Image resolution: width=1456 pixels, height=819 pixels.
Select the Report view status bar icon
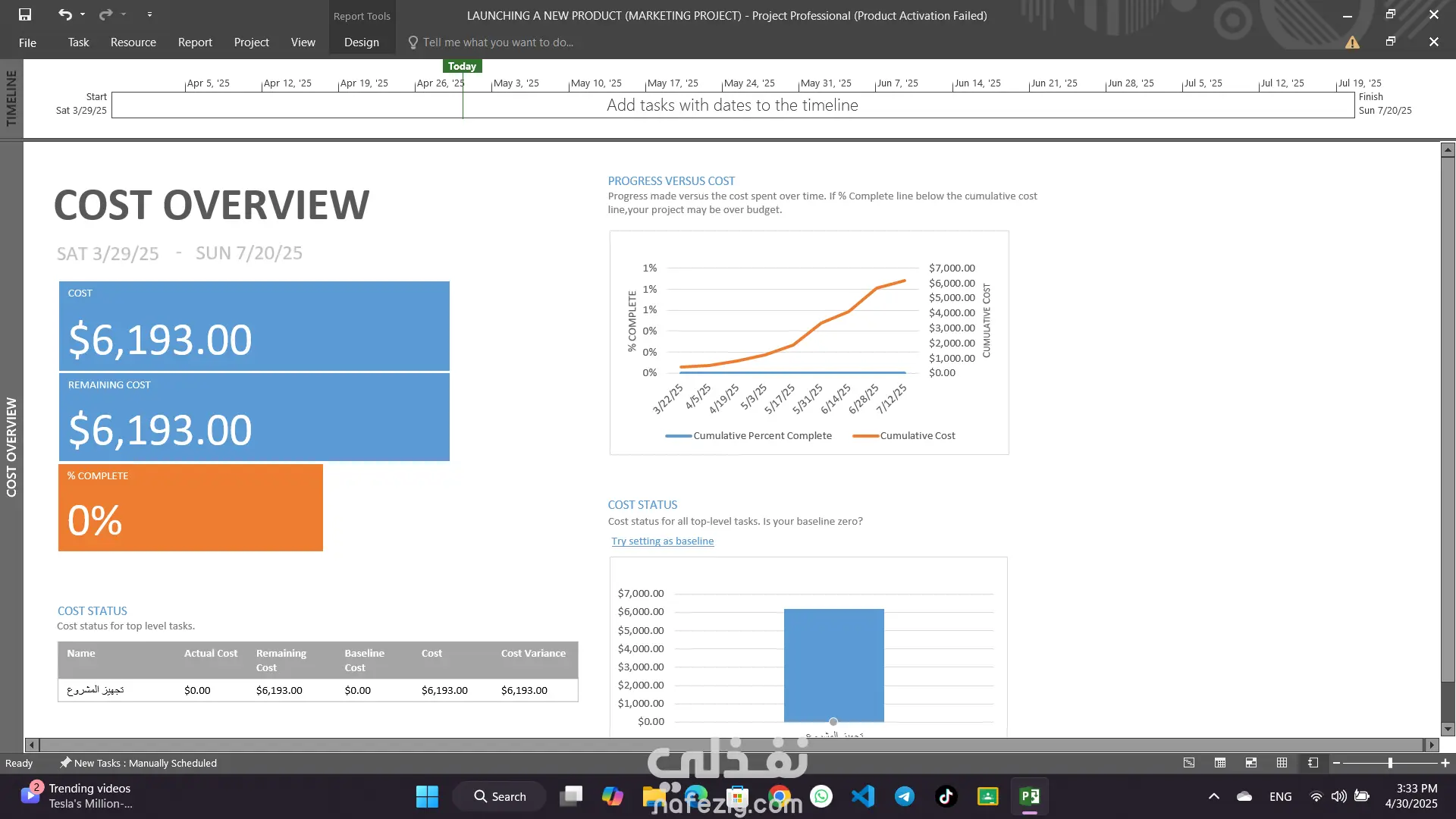(1313, 763)
